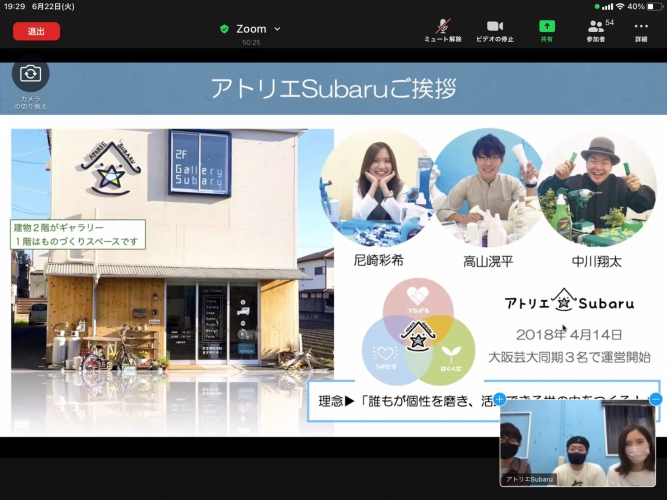Minimize the self-view thumbnail with minus

pos(656,399)
